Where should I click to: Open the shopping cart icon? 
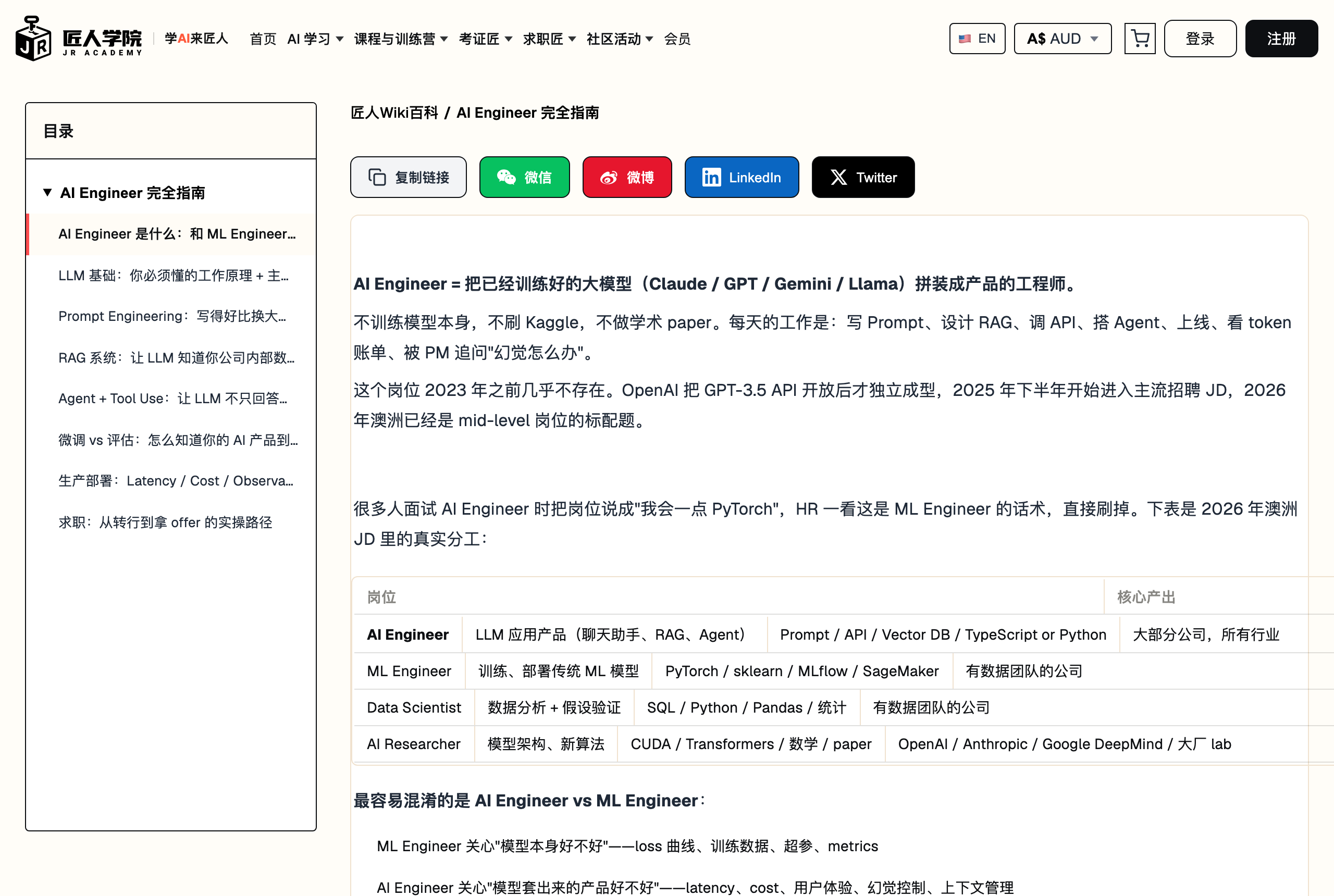click(x=1140, y=38)
